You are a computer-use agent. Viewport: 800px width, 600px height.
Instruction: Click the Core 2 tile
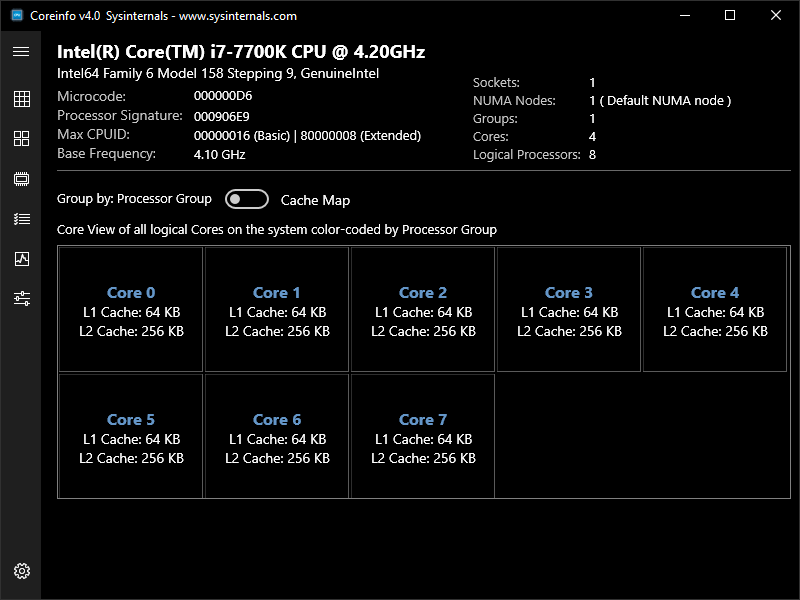point(423,310)
